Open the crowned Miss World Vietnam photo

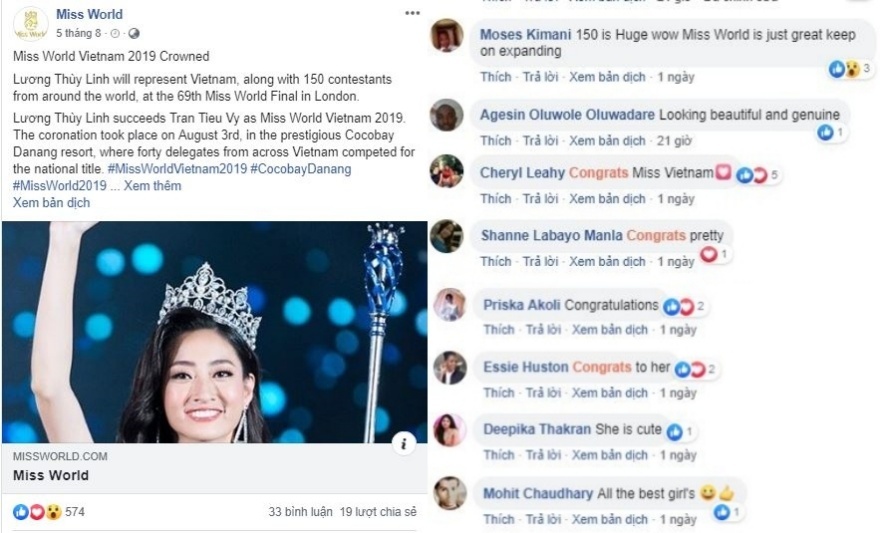point(214,332)
